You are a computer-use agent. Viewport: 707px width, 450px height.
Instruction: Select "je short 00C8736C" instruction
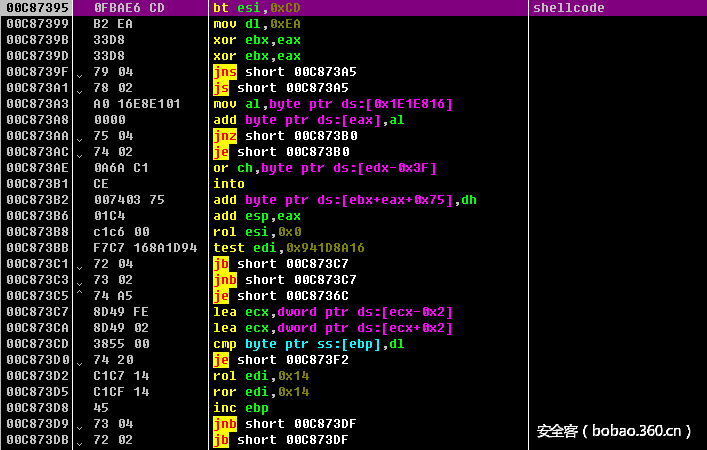point(280,296)
